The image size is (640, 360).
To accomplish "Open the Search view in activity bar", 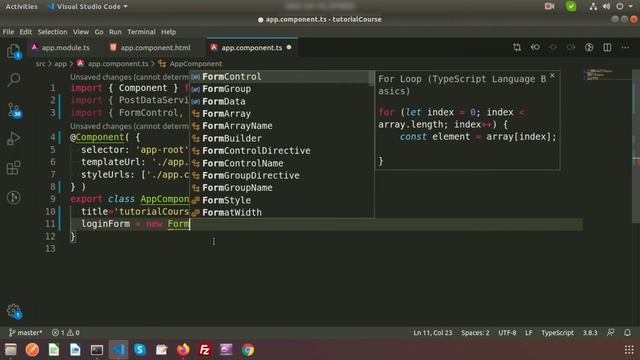I will click(13, 79).
